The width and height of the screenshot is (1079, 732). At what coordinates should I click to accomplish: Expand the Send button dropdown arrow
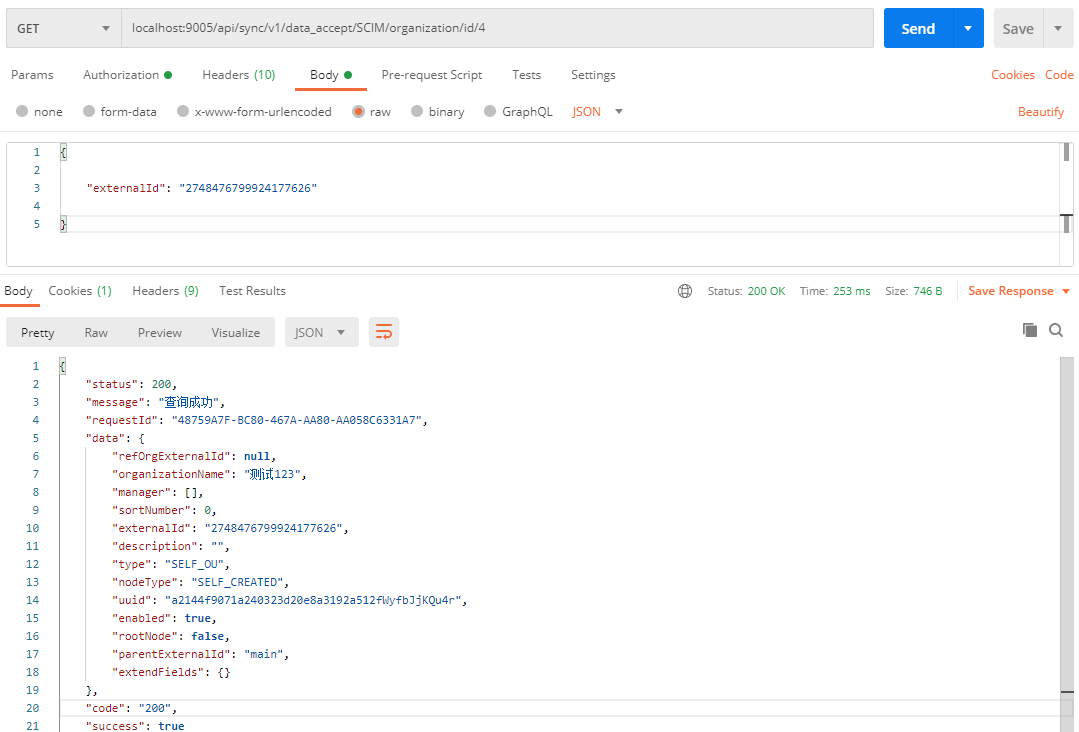click(967, 28)
